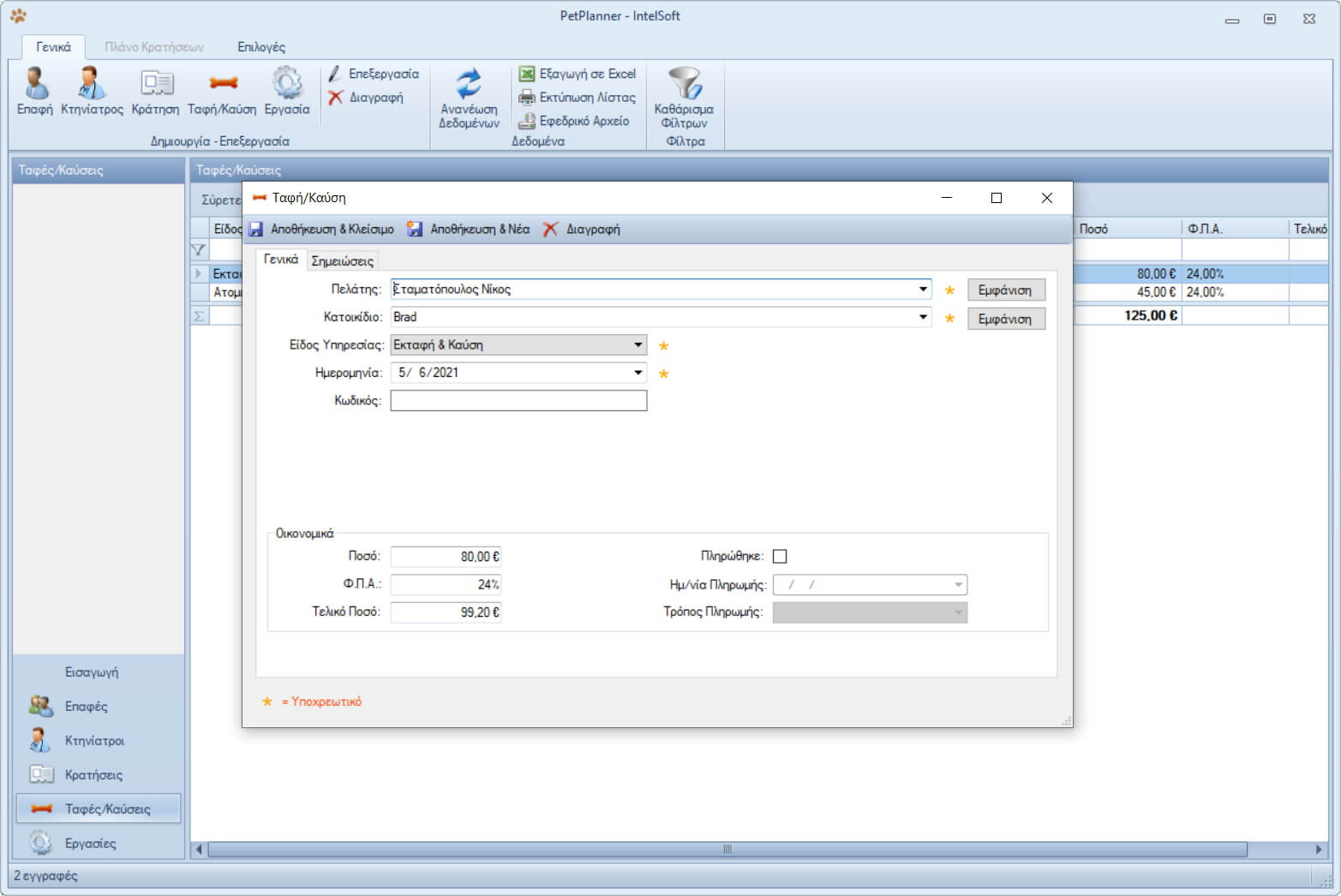Select the Ταφή/Καύση bone icon in ribbon
The height and width of the screenshot is (896, 1341).
coord(222,90)
